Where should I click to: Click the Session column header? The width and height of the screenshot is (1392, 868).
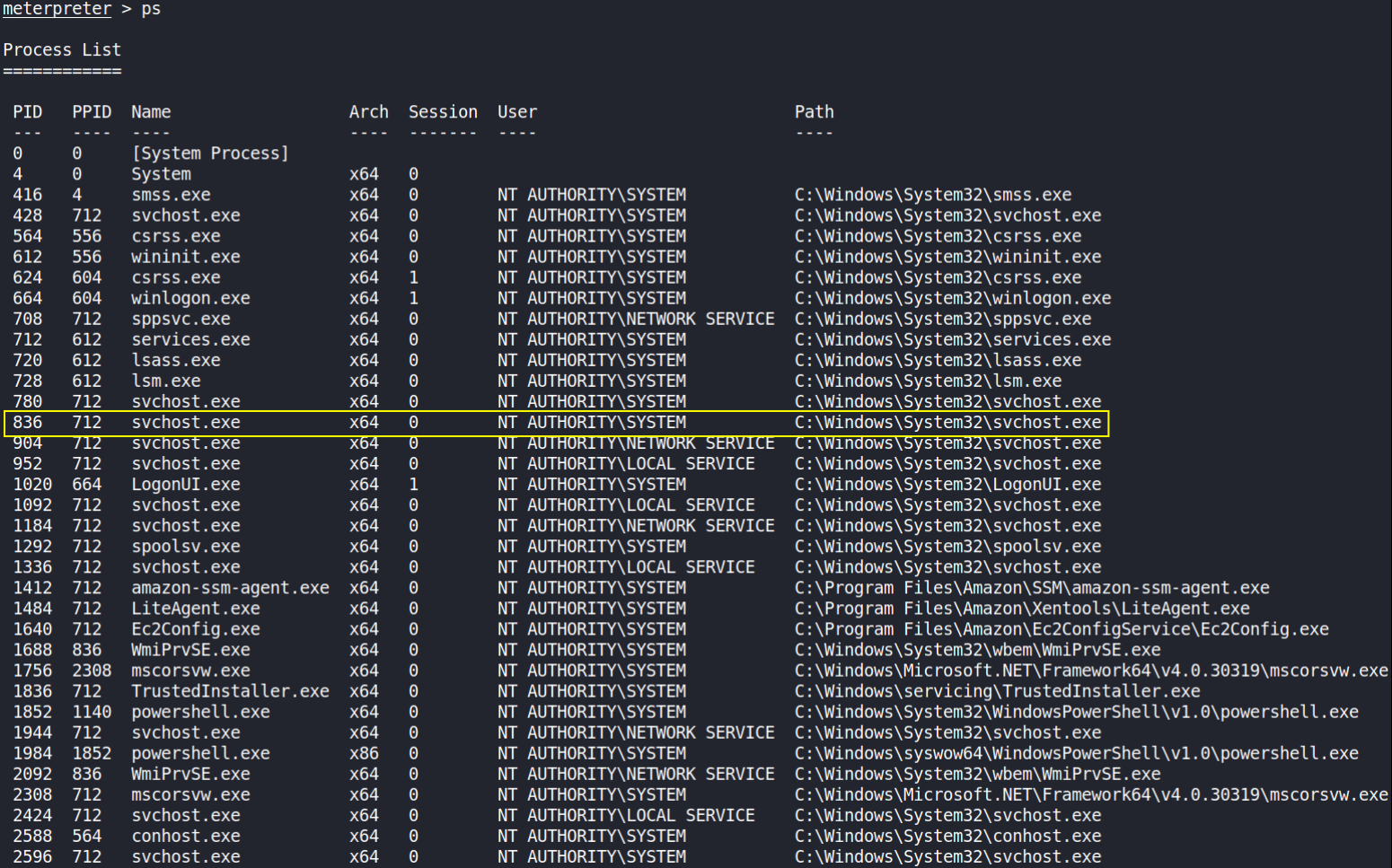pyautogui.click(x=443, y=112)
